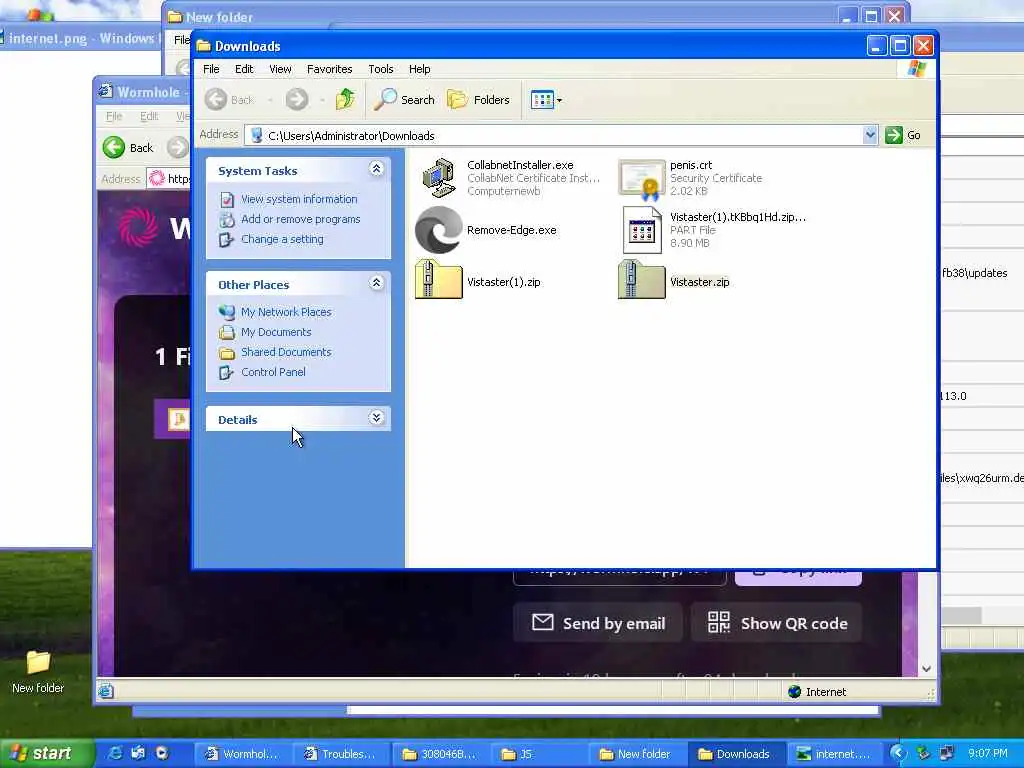The height and width of the screenshot is (768, 1024).
Task: Click the Back arrow in Downloads toolbar
Action: 229,99
